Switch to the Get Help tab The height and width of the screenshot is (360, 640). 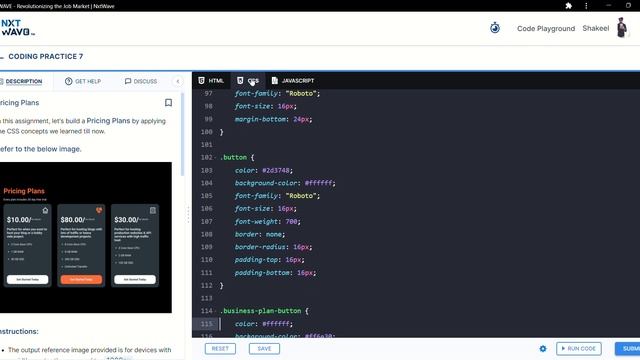[83, 81]
